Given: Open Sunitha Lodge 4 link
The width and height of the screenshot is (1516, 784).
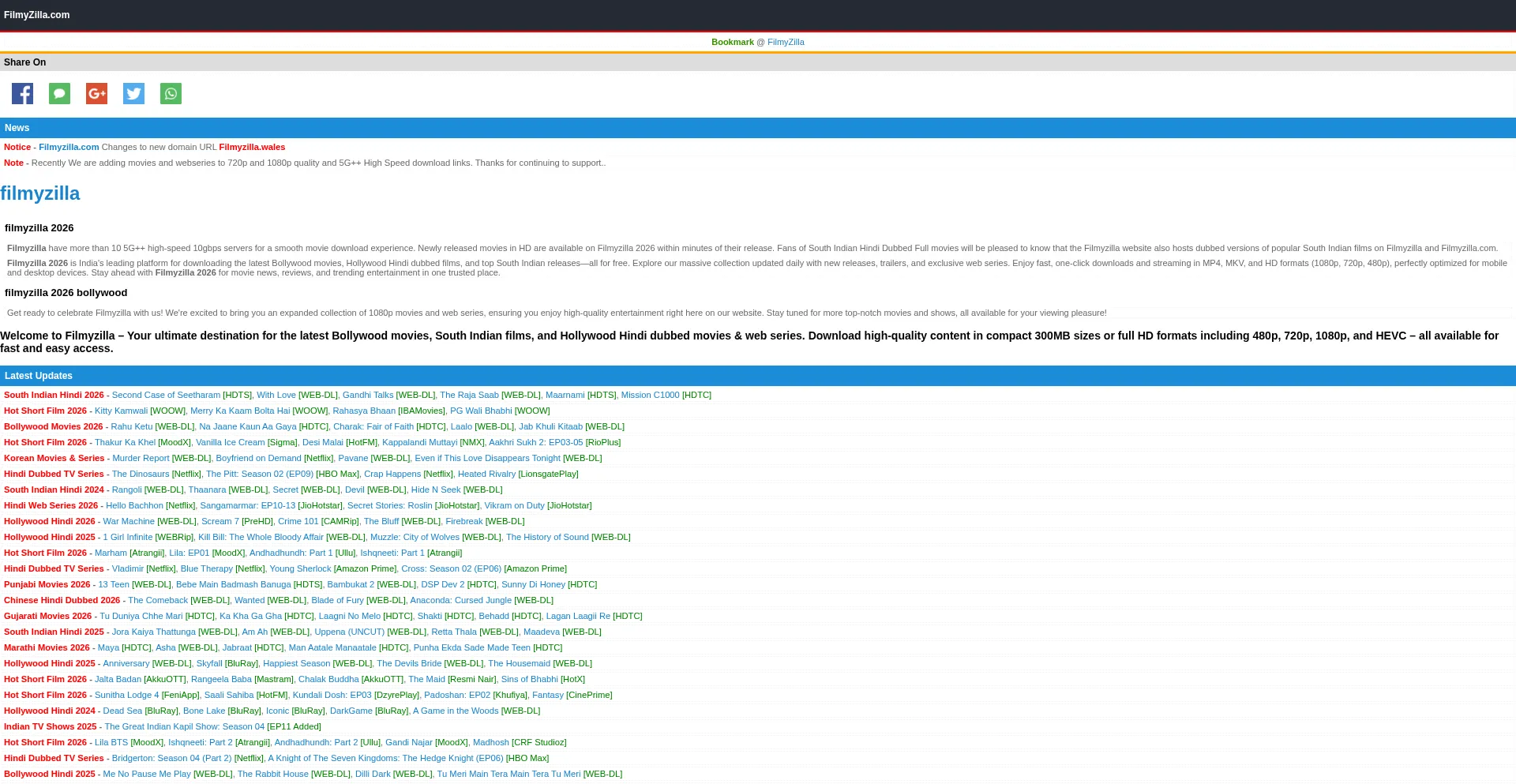Looking at the screenshot, I should (x=126, y=695).
